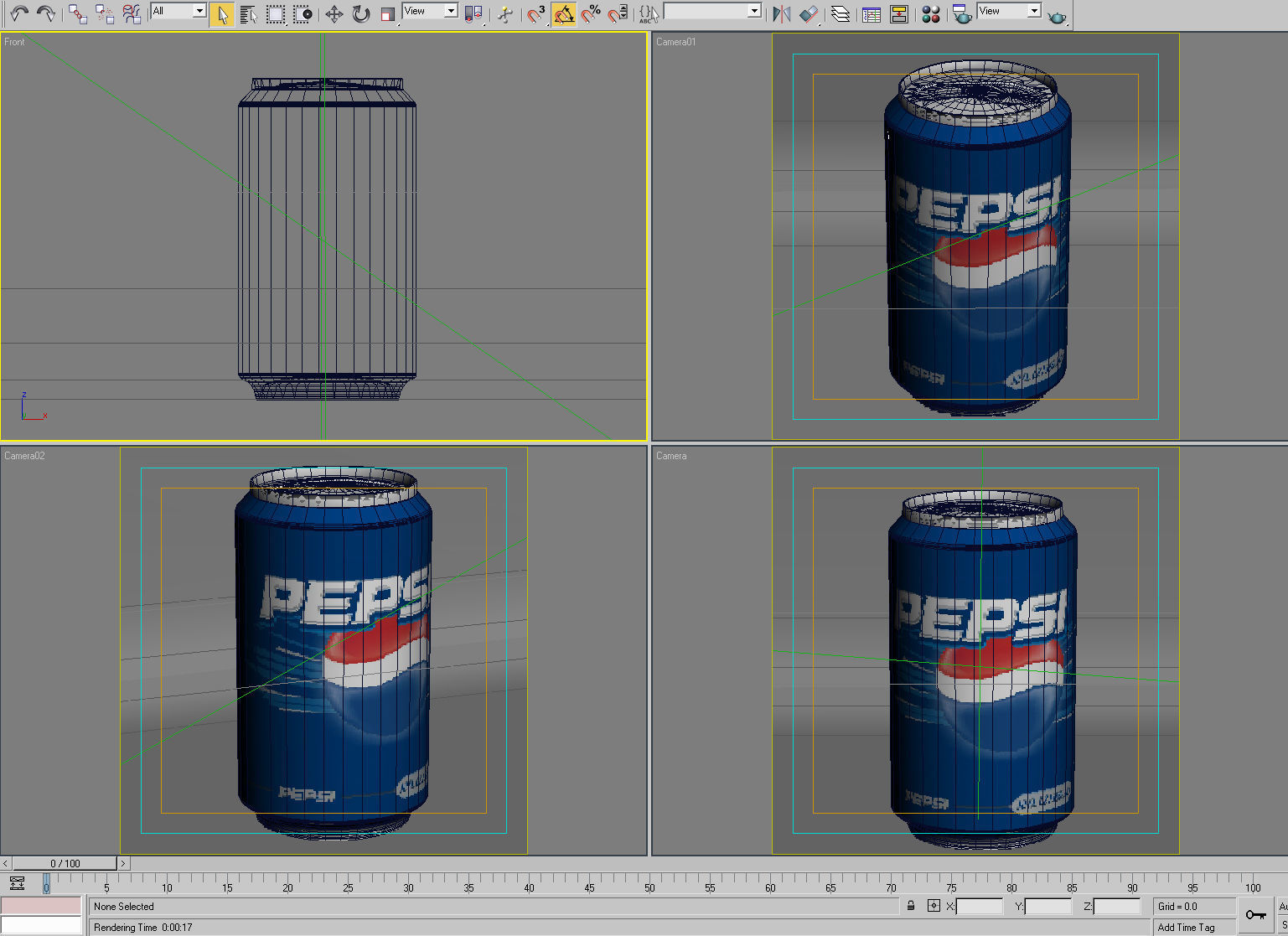
Task: Activate the Select and Move tool
Action: [x=334, y=14]
